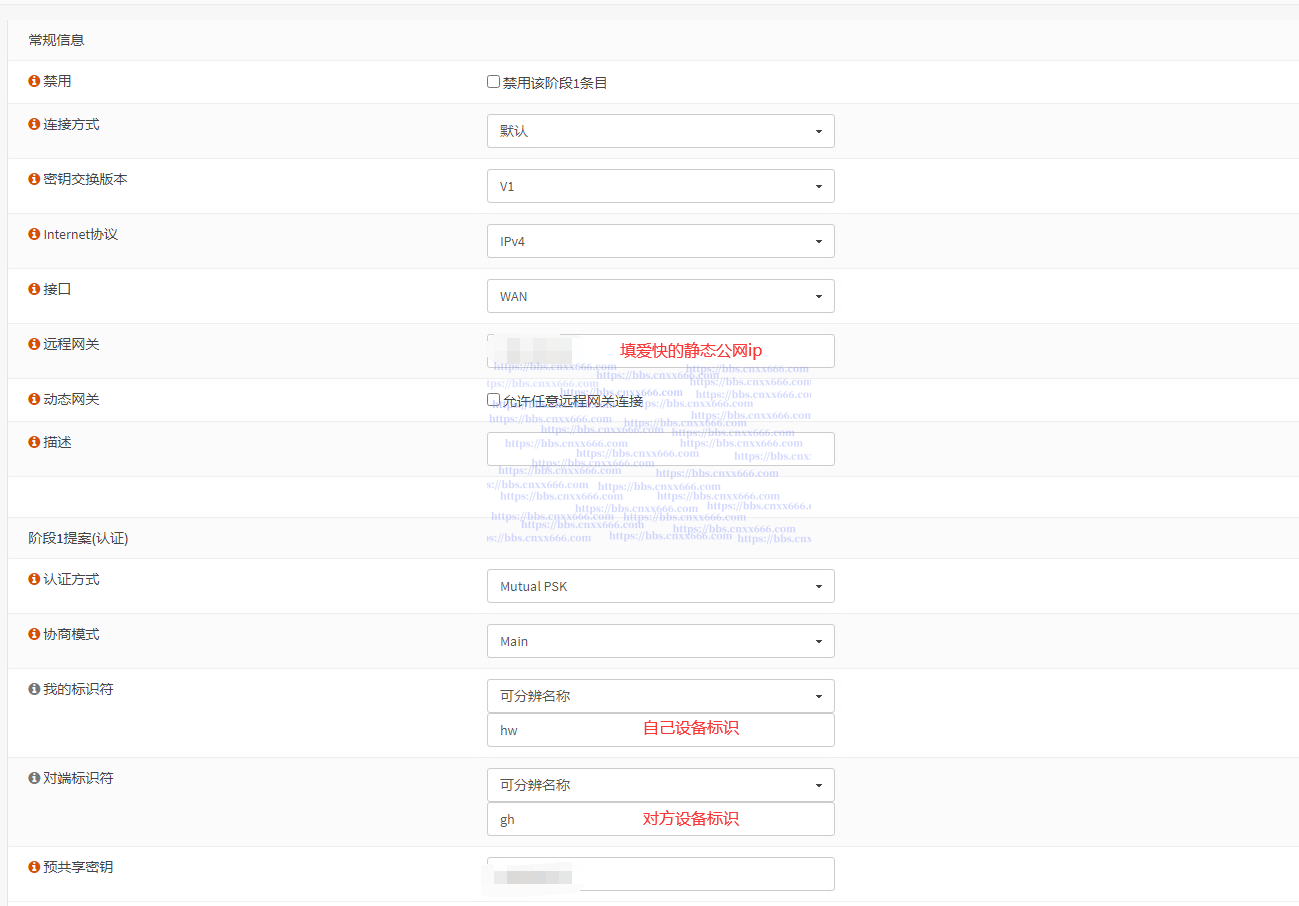The height and width of the screenshot is (906, 1299).
Task: Click info icon next to 对端标识符
Action: [34, 779]
